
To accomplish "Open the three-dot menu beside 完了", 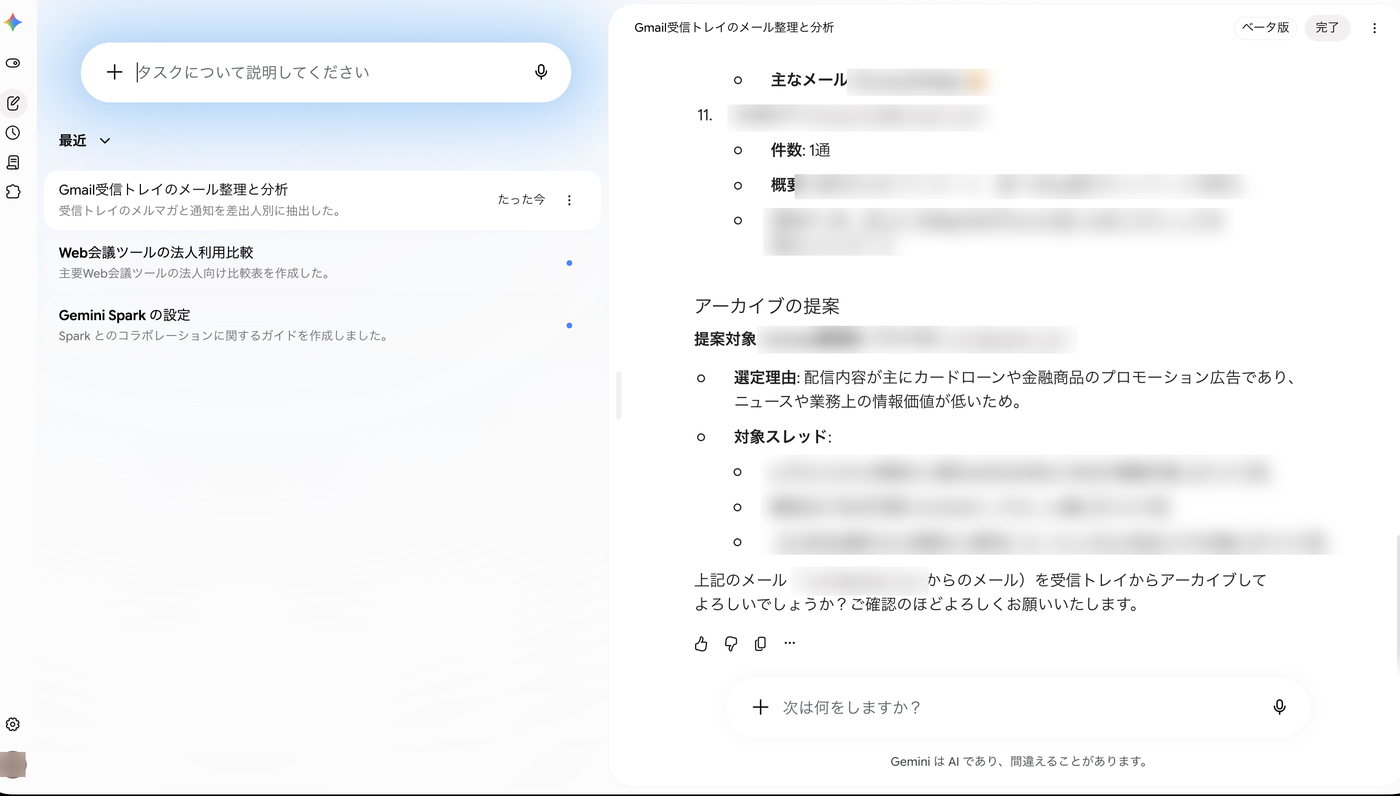I will click(x=1375, y=28).
